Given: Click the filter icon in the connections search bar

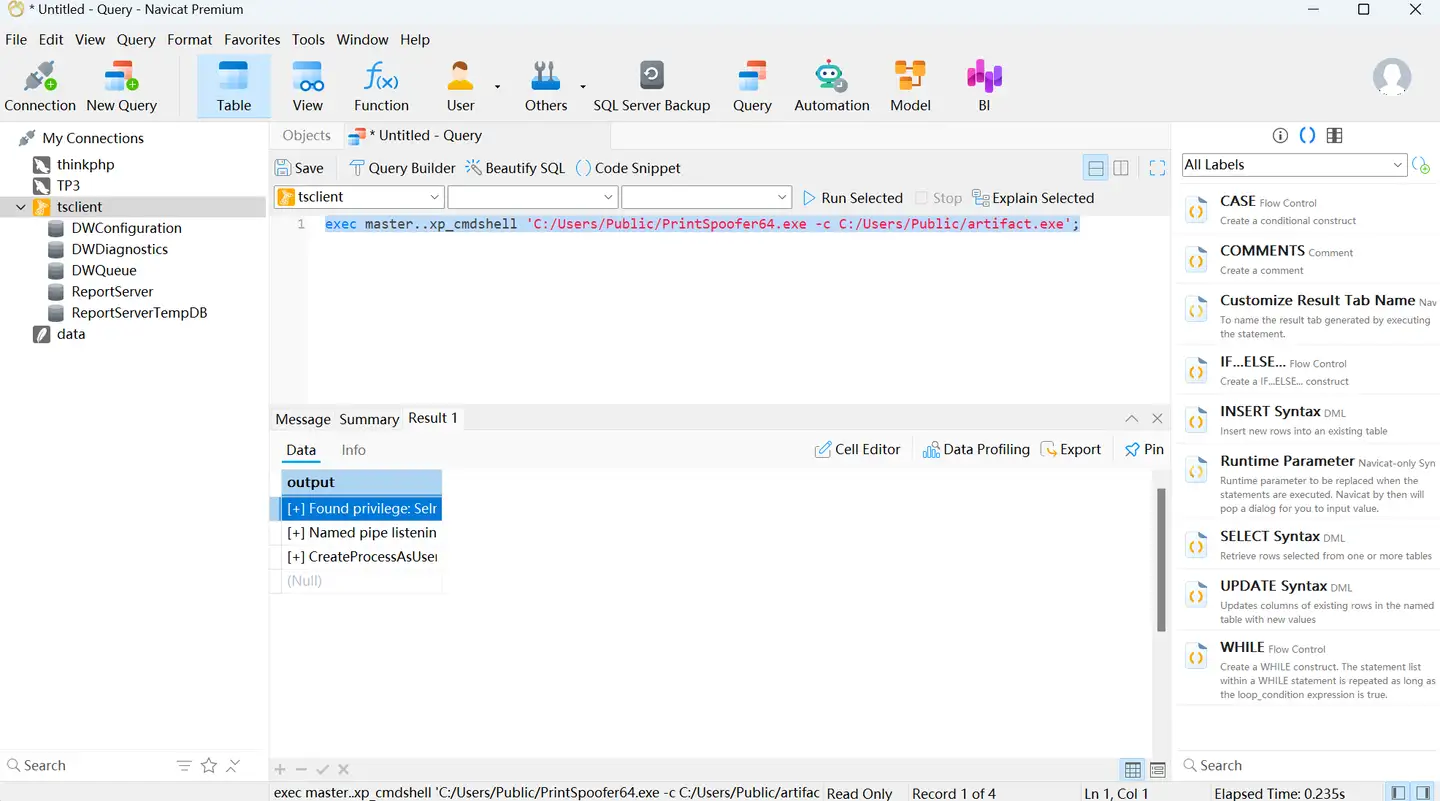Looking at the screenshot, I should [x=184, y=766].
